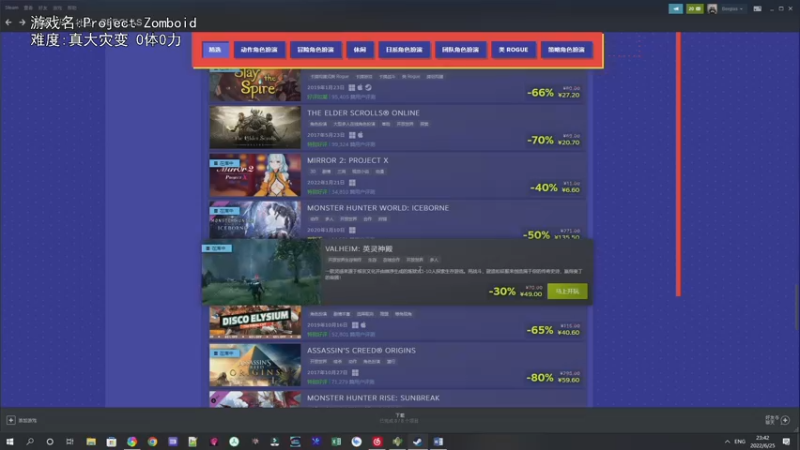Select the fifth category tab
Image resolution: width=800 pixels, height=450 pixels.
point(404,49)
